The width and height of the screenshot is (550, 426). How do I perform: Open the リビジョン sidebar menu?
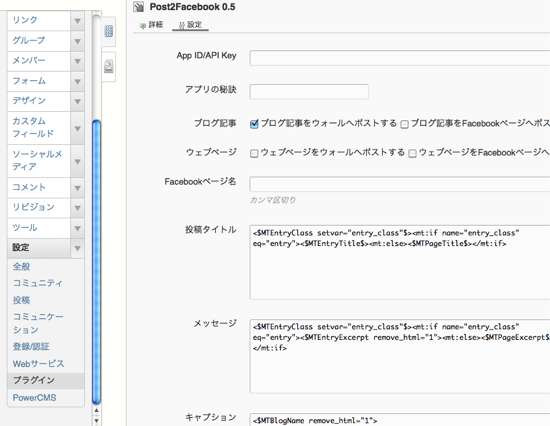[39, 208]
